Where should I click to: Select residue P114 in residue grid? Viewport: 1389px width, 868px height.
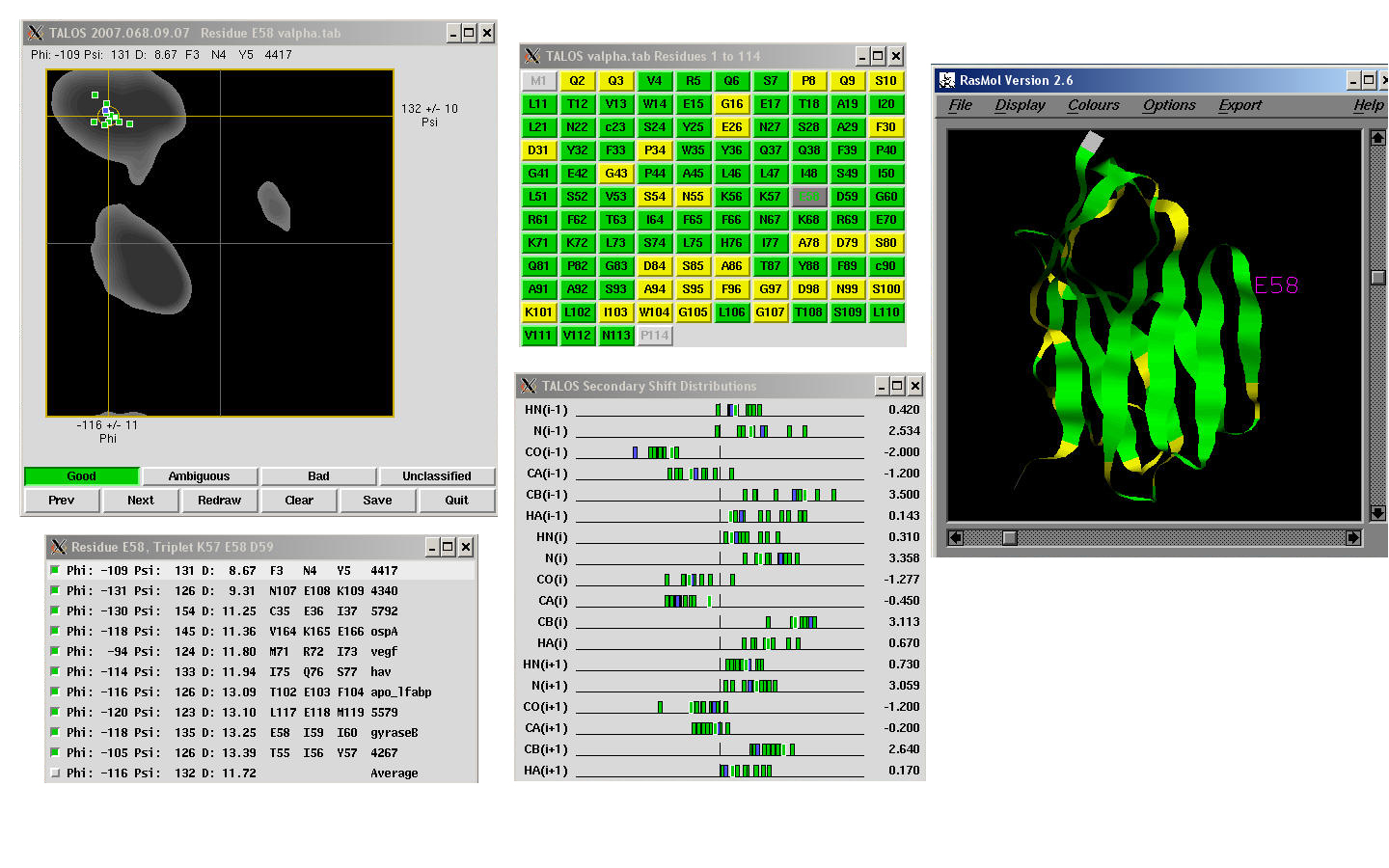pos(655,336)
